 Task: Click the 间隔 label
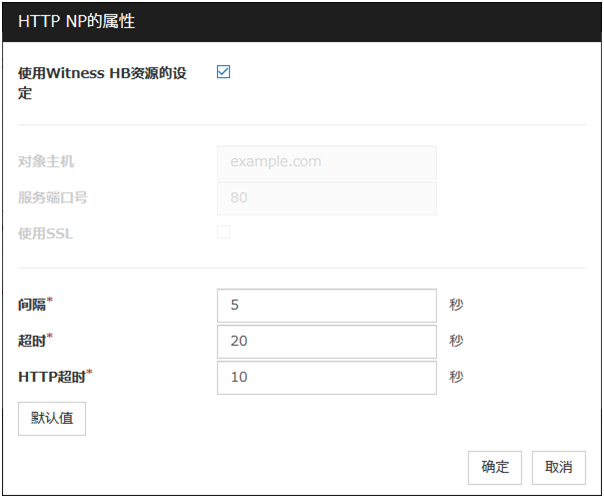tap(35, 305)
